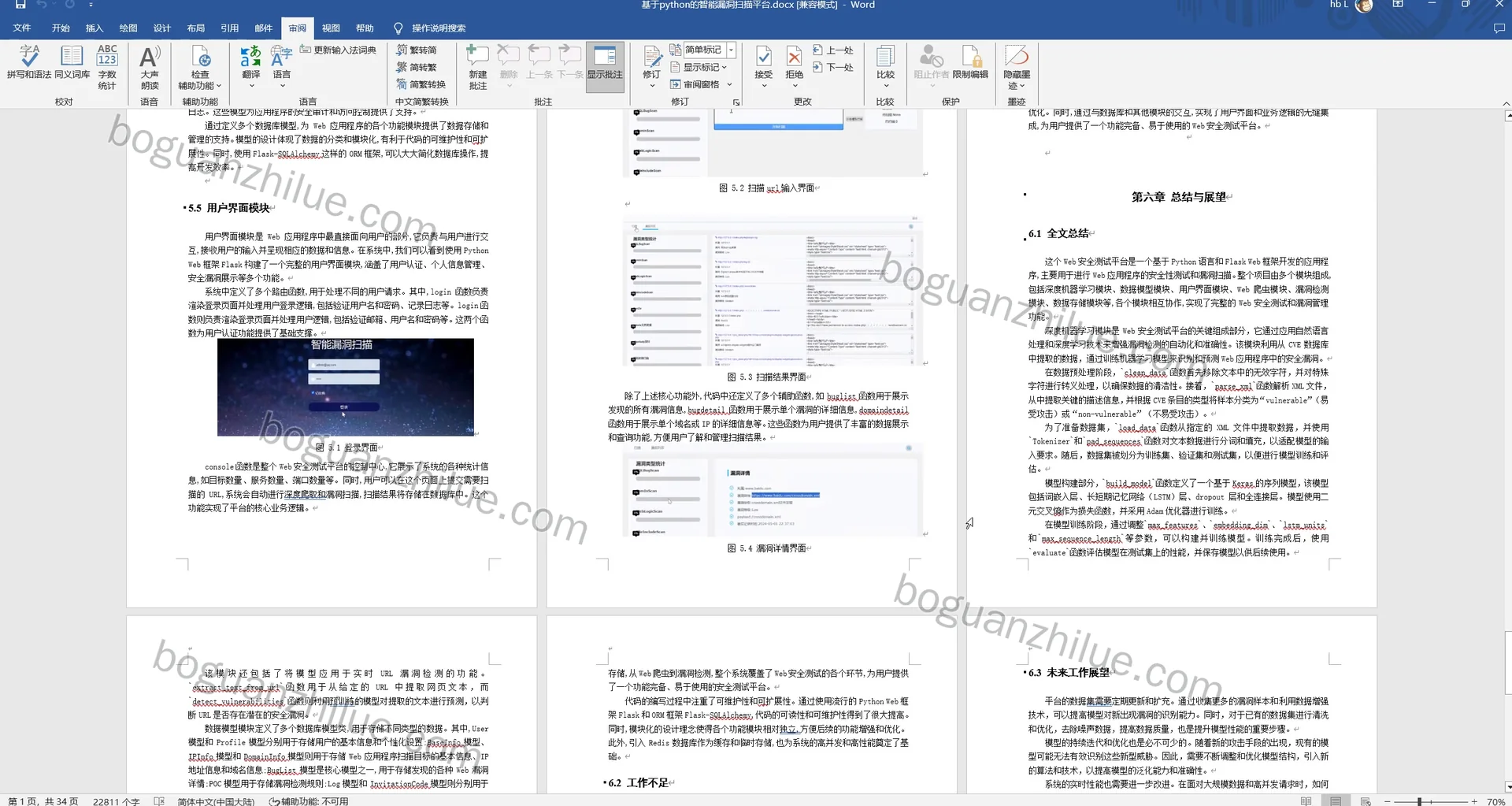Click 简转繁 simplified to traditional
This screenshot has width=1512, height=806.
417,67
